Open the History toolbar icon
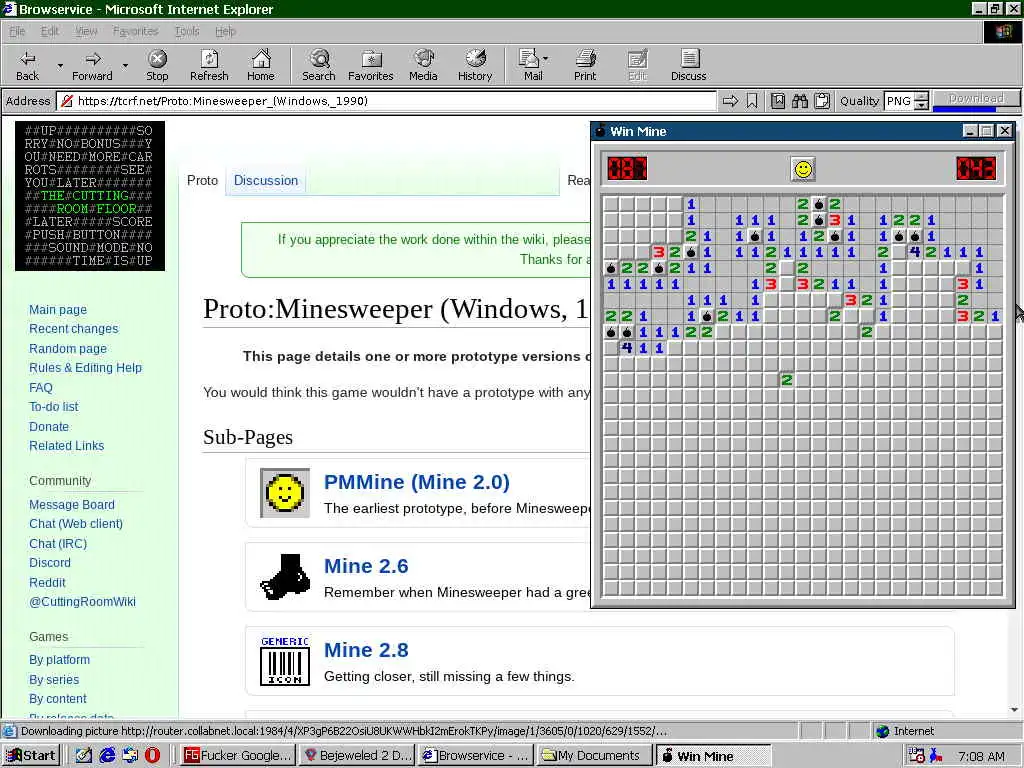The width and height of the screenshot is (1024, 768). point(475,59)
